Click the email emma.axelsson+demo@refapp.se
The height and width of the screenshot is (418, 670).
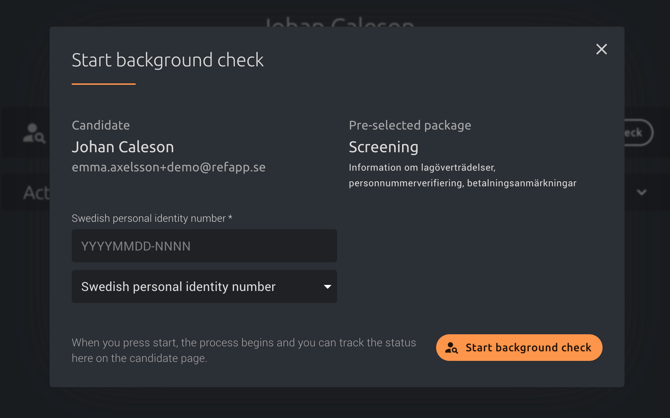pyautogui.click(x=168, y=168)
